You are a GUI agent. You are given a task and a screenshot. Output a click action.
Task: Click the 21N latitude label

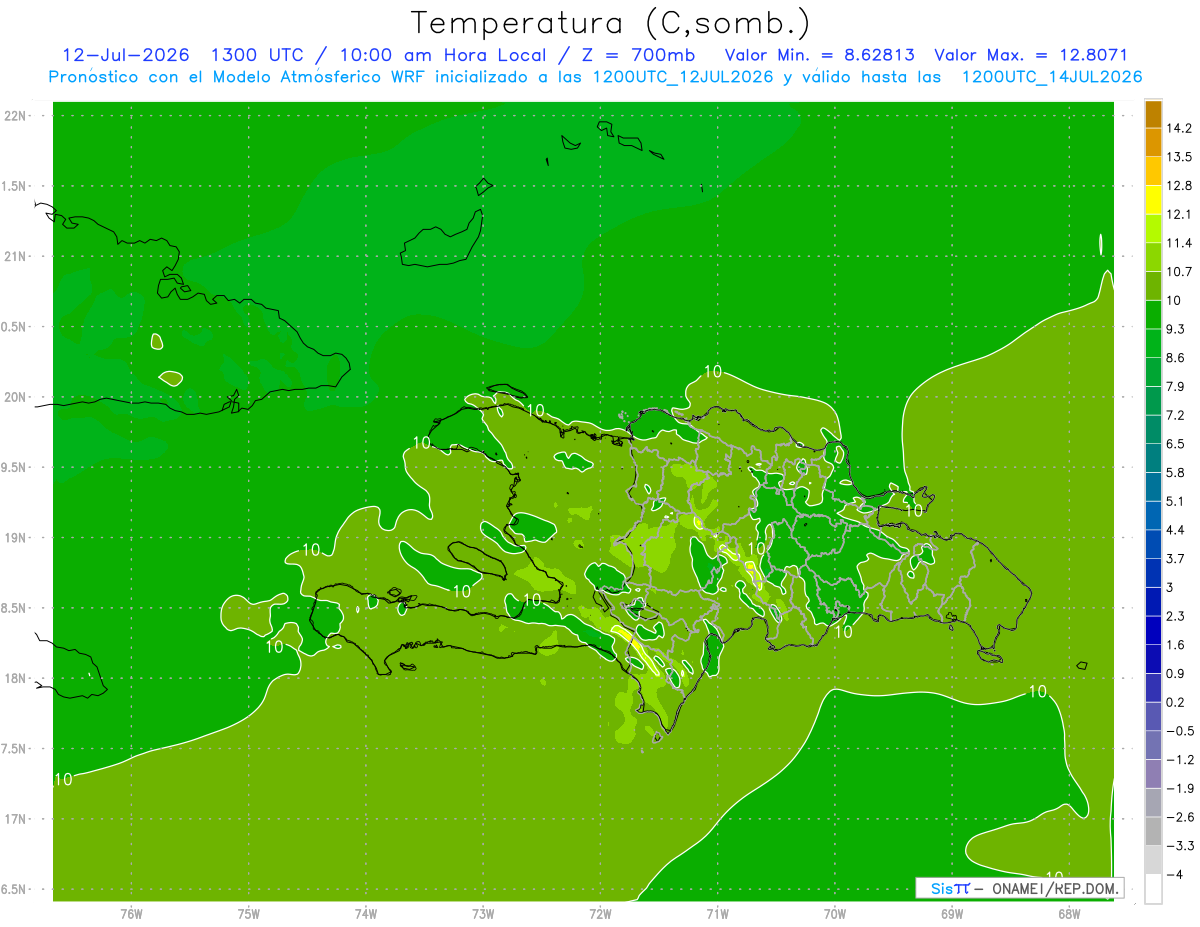coord(15,257)
